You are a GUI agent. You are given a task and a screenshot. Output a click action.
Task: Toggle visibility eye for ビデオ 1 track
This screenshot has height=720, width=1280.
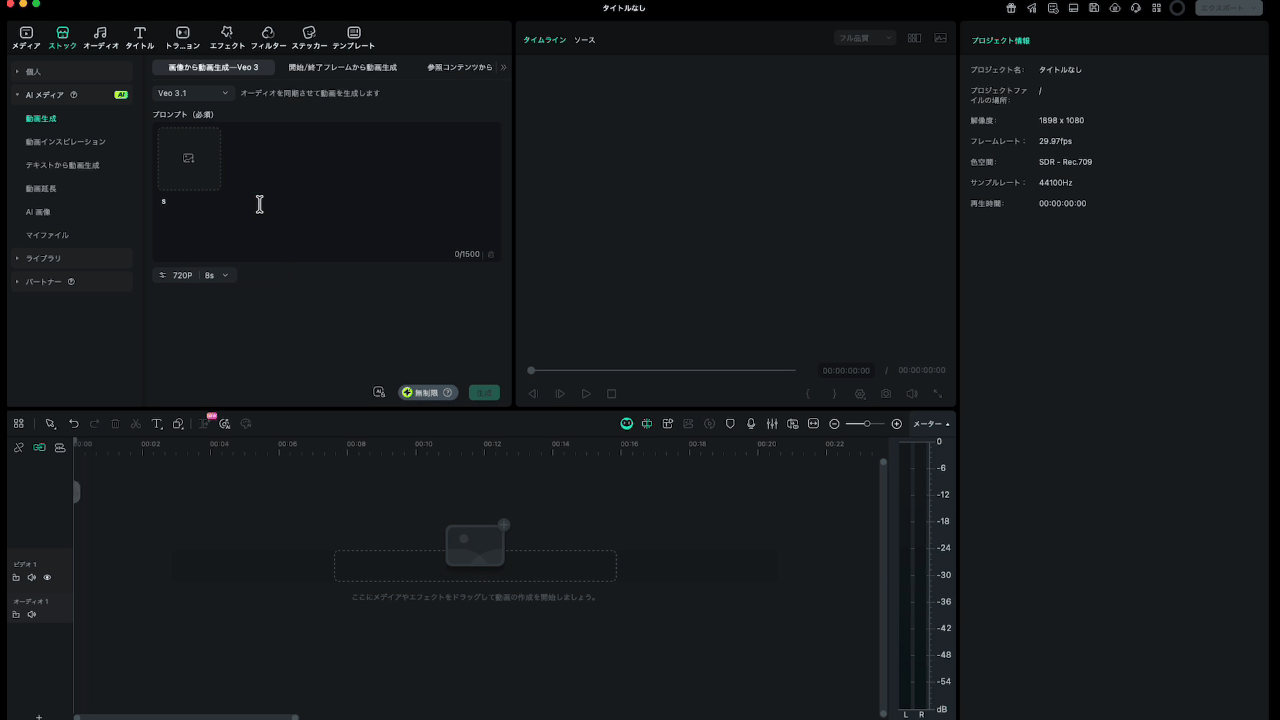click(x=47, y=578)
